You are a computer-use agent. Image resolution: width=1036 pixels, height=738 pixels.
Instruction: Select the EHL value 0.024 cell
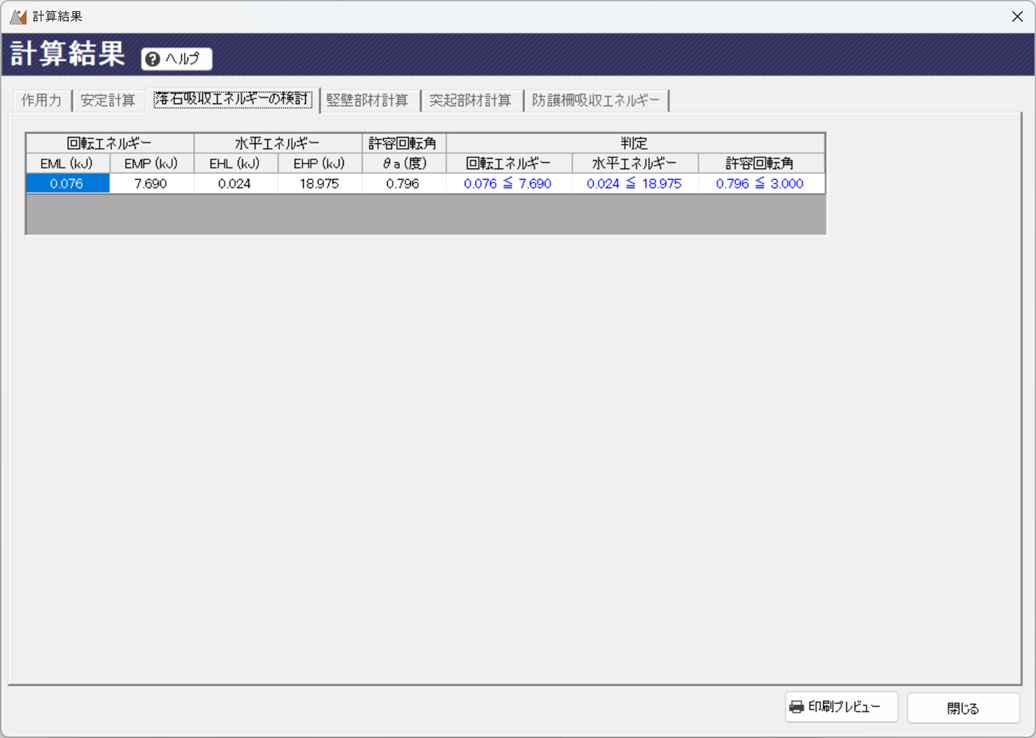tap(235, 184)
